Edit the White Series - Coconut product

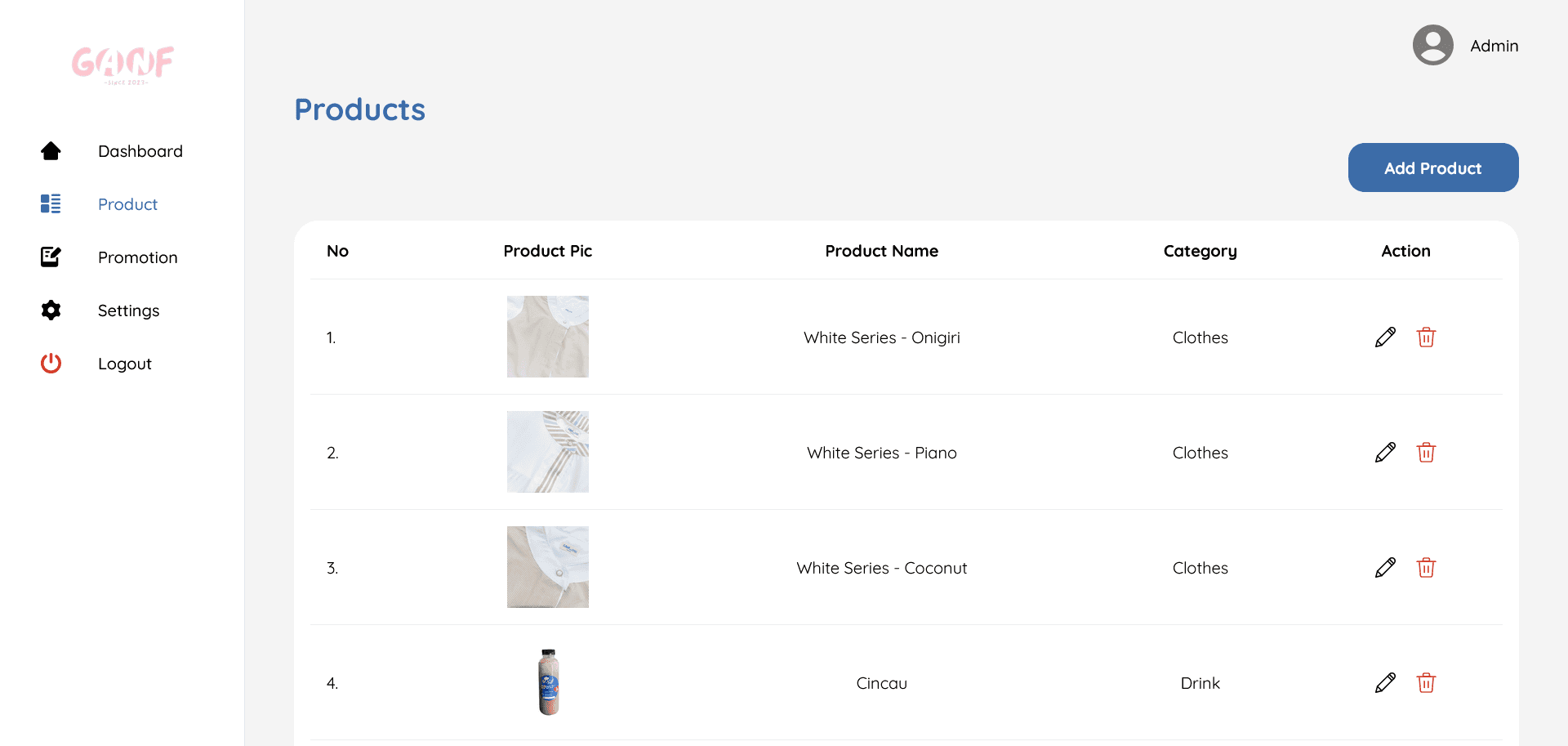pos(1385,568)
